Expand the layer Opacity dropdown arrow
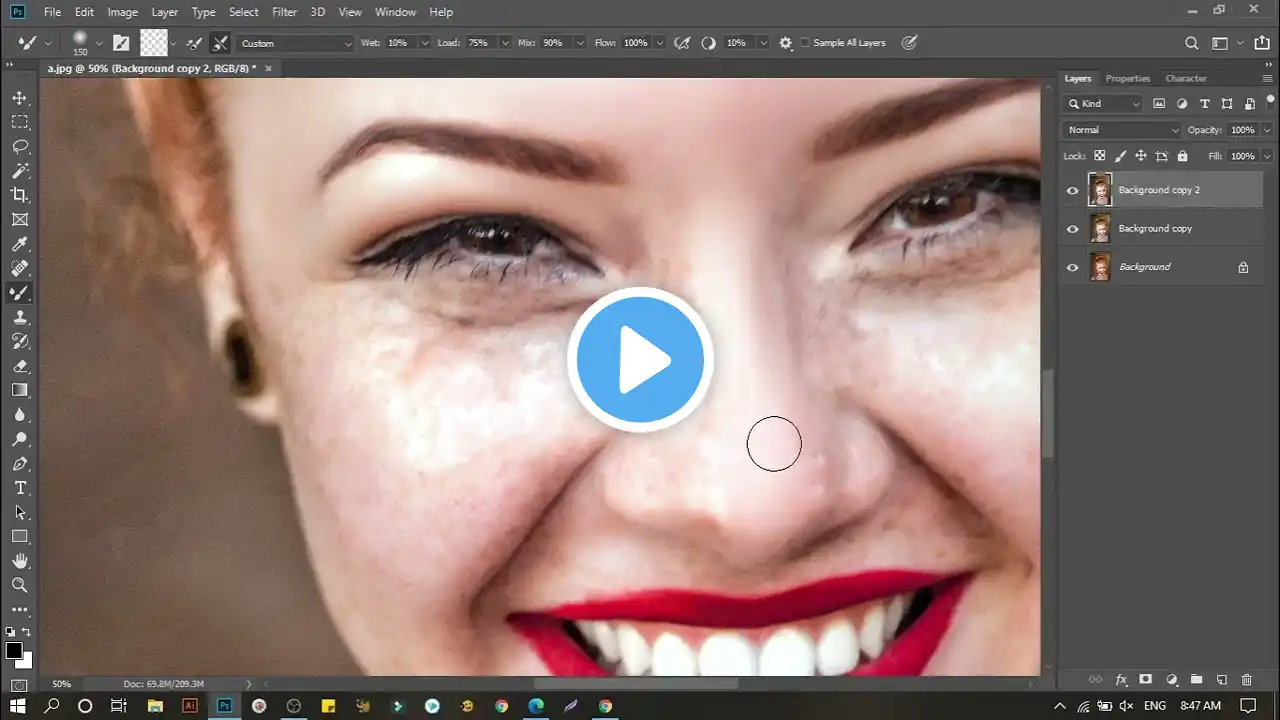The image size is (1280, 720). point(1267,130)
